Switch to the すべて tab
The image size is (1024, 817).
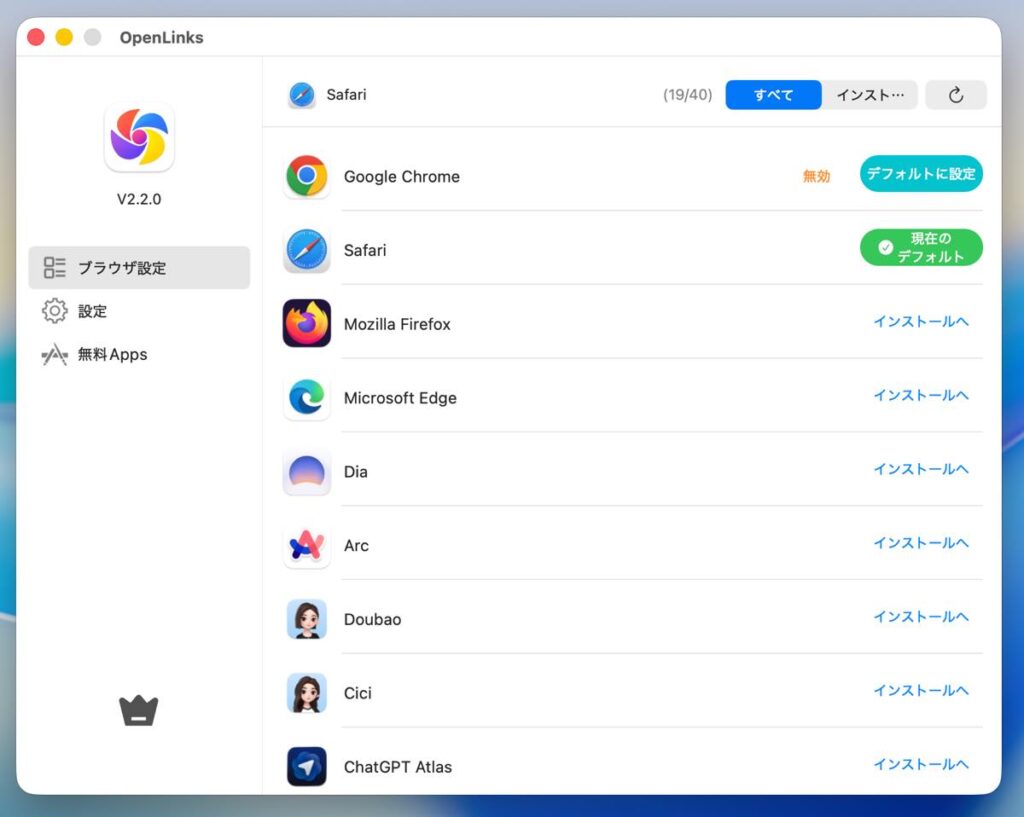[773, 95]
